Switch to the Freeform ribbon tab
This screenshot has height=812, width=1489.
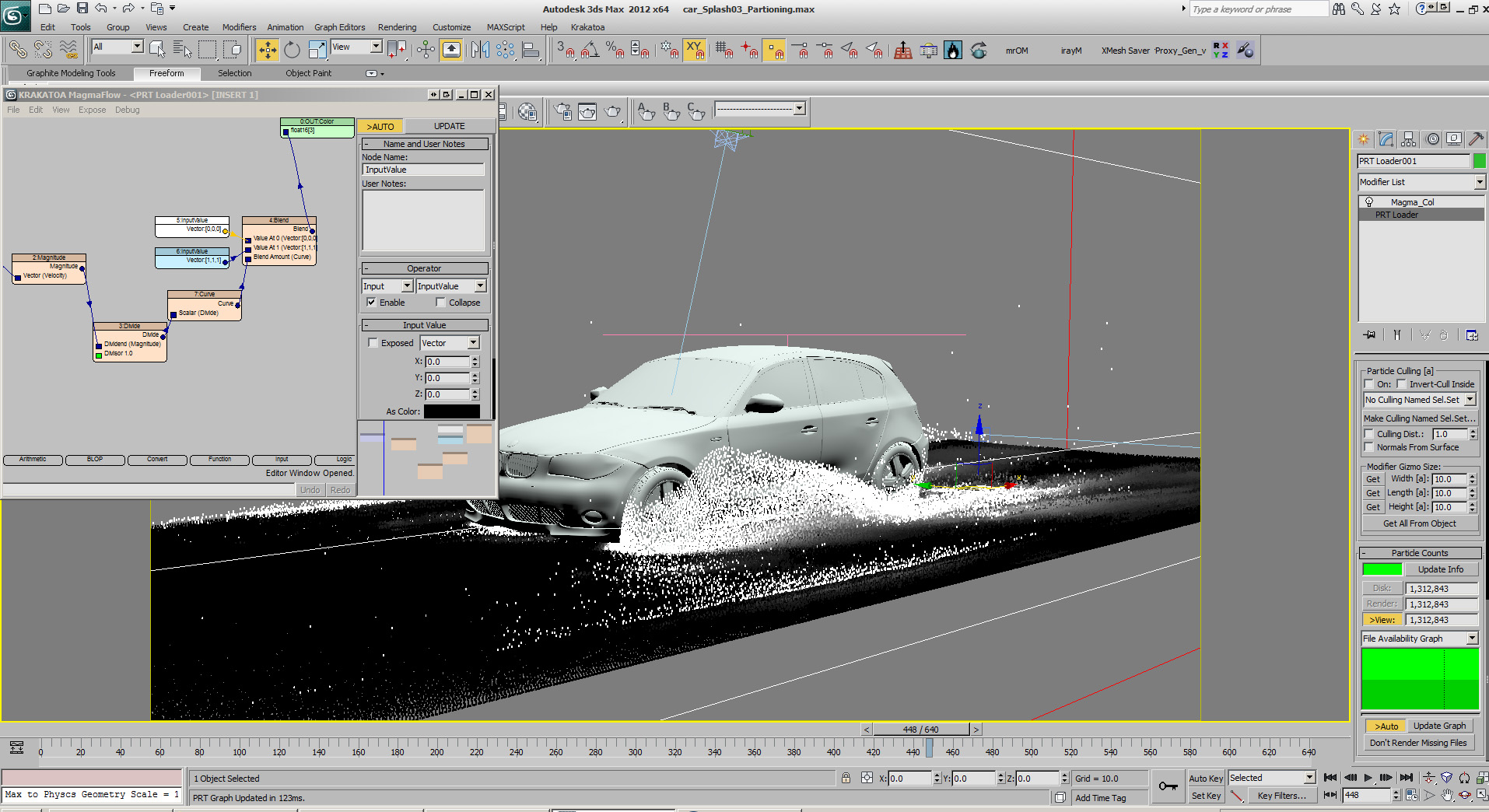166,73
